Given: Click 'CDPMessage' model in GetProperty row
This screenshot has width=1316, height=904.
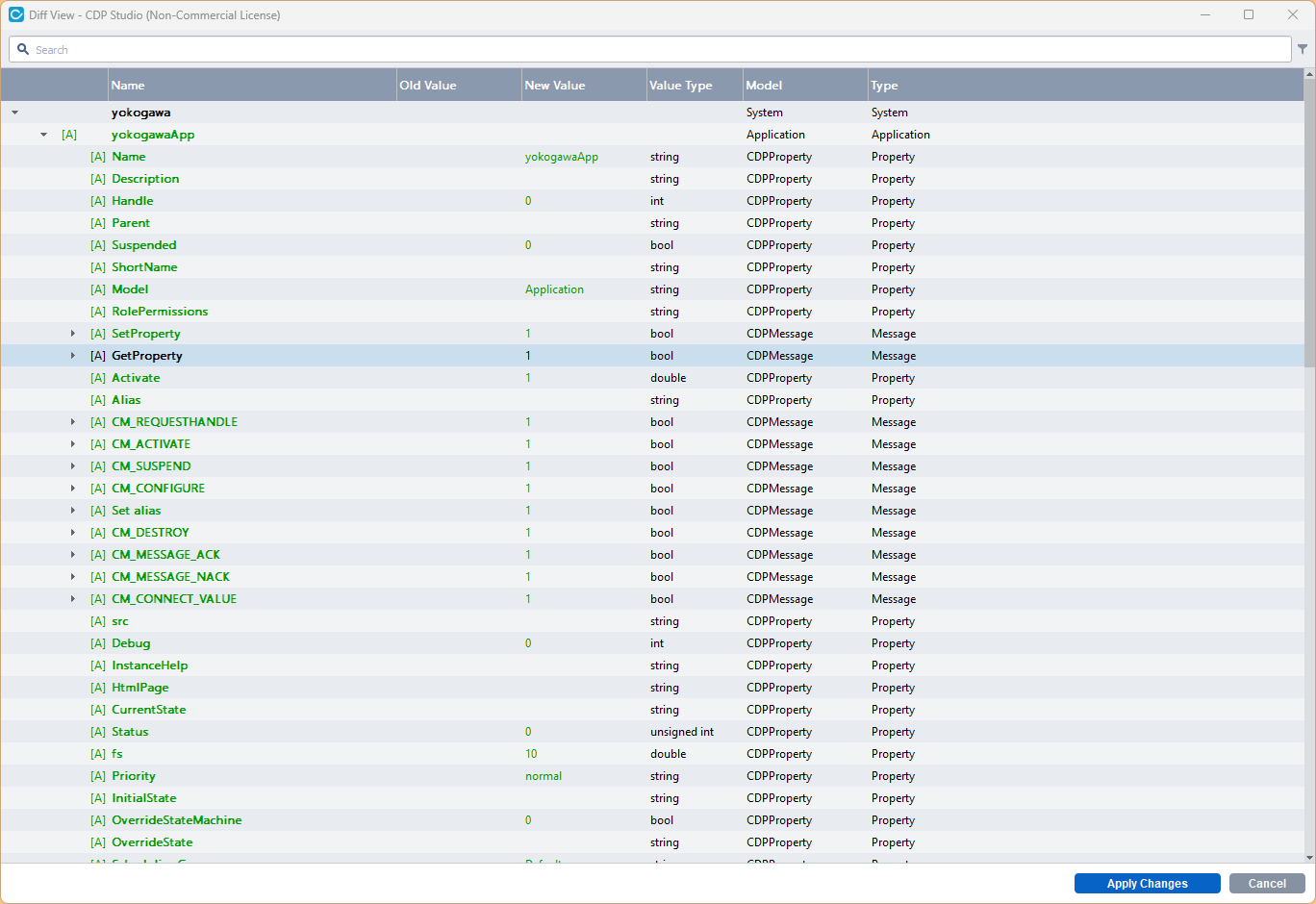Looking at the screenshot, I should click(x=779, y=356).
